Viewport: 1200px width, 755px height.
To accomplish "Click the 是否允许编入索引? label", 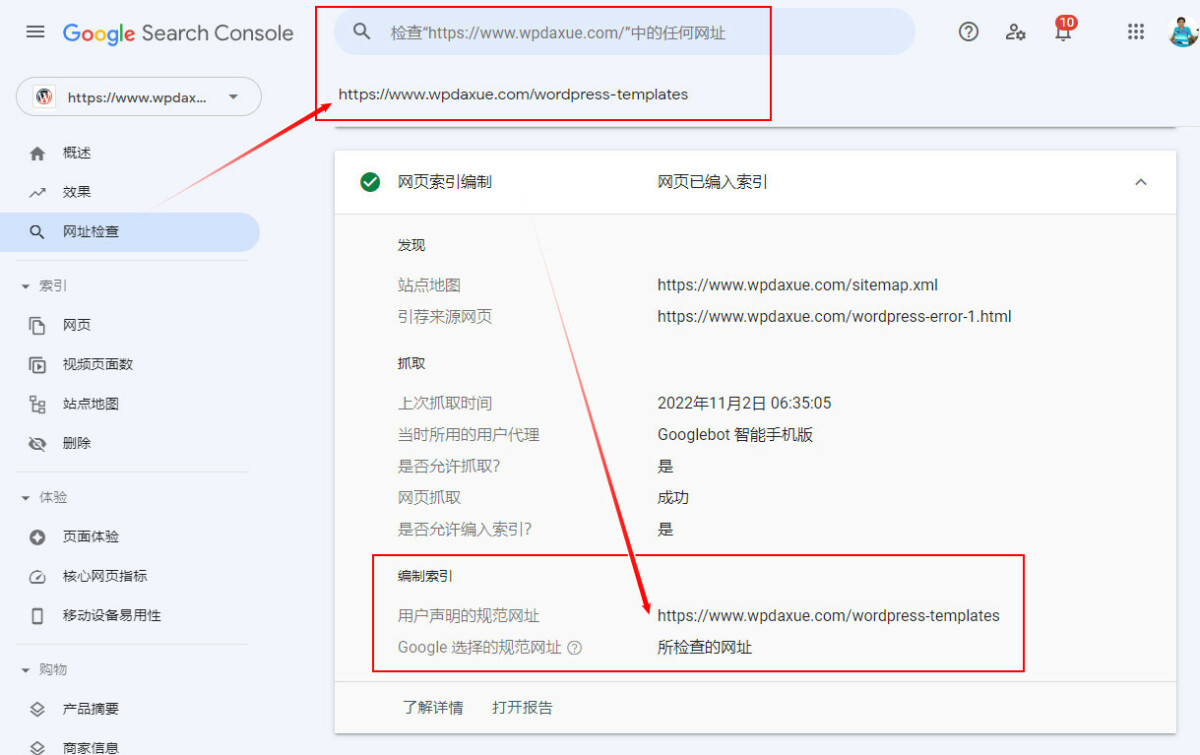I will pyautogui.click(x=465, y=530).
